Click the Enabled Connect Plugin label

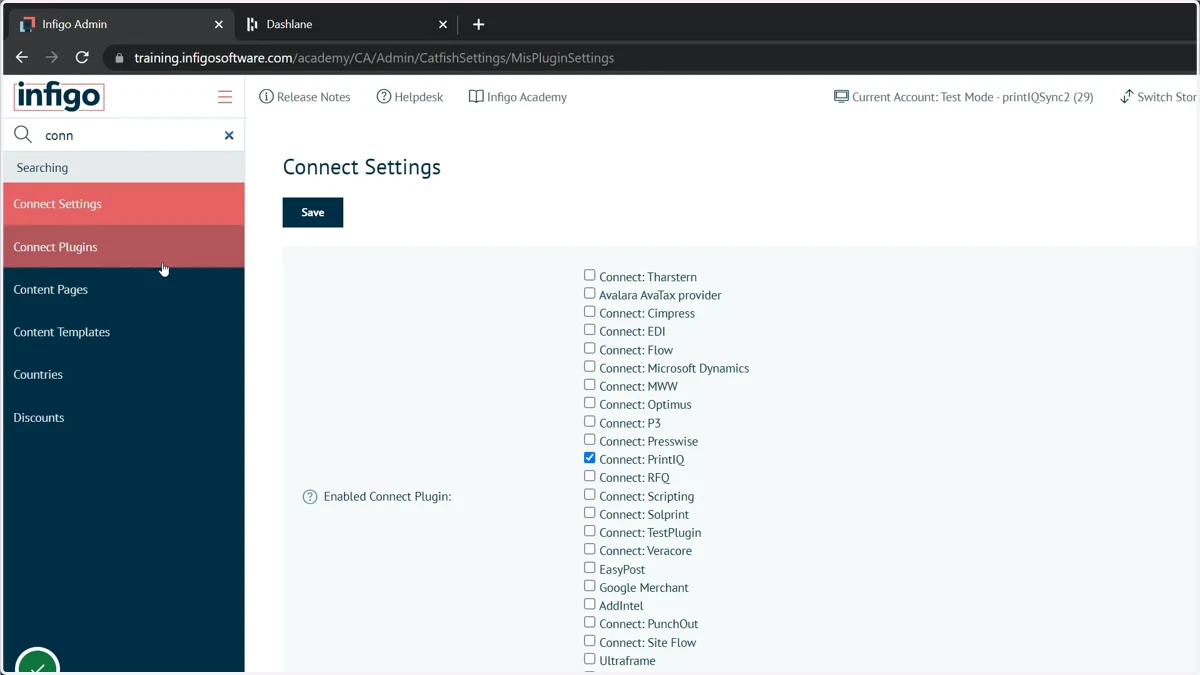[x=387, y=497]
